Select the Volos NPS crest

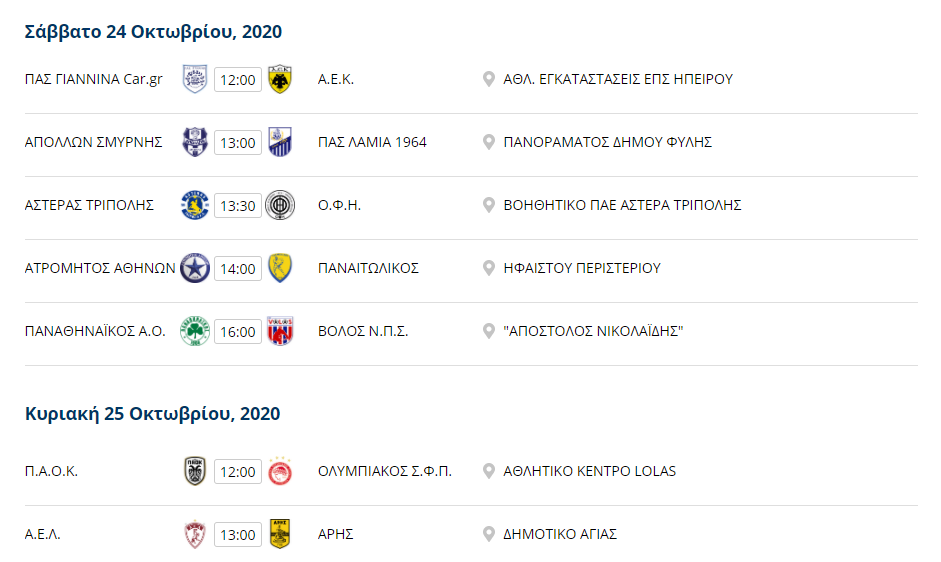(280, 331)
